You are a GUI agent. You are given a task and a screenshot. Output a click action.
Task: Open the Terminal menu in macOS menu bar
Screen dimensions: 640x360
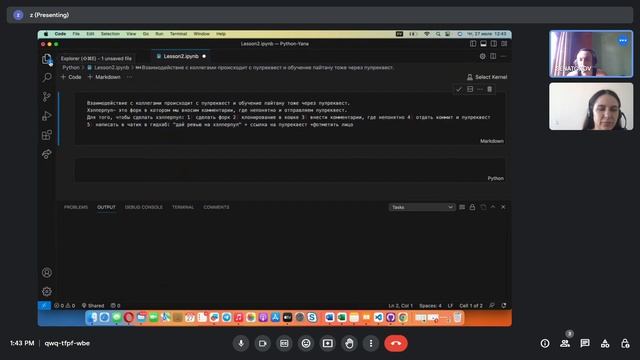[178, 34]
